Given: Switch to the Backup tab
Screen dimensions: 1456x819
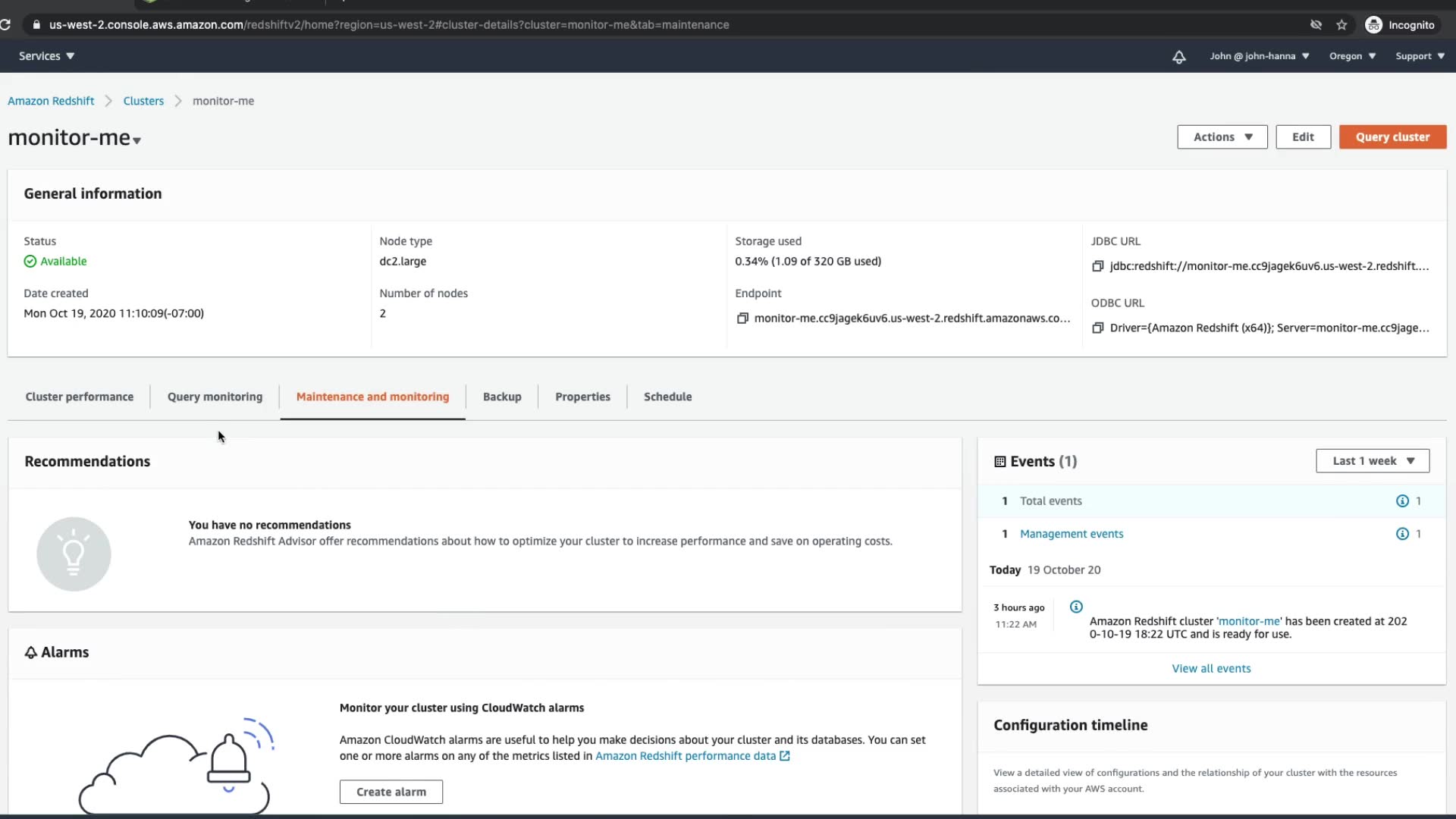Looking at the screenshot, I should click(502, 397).
